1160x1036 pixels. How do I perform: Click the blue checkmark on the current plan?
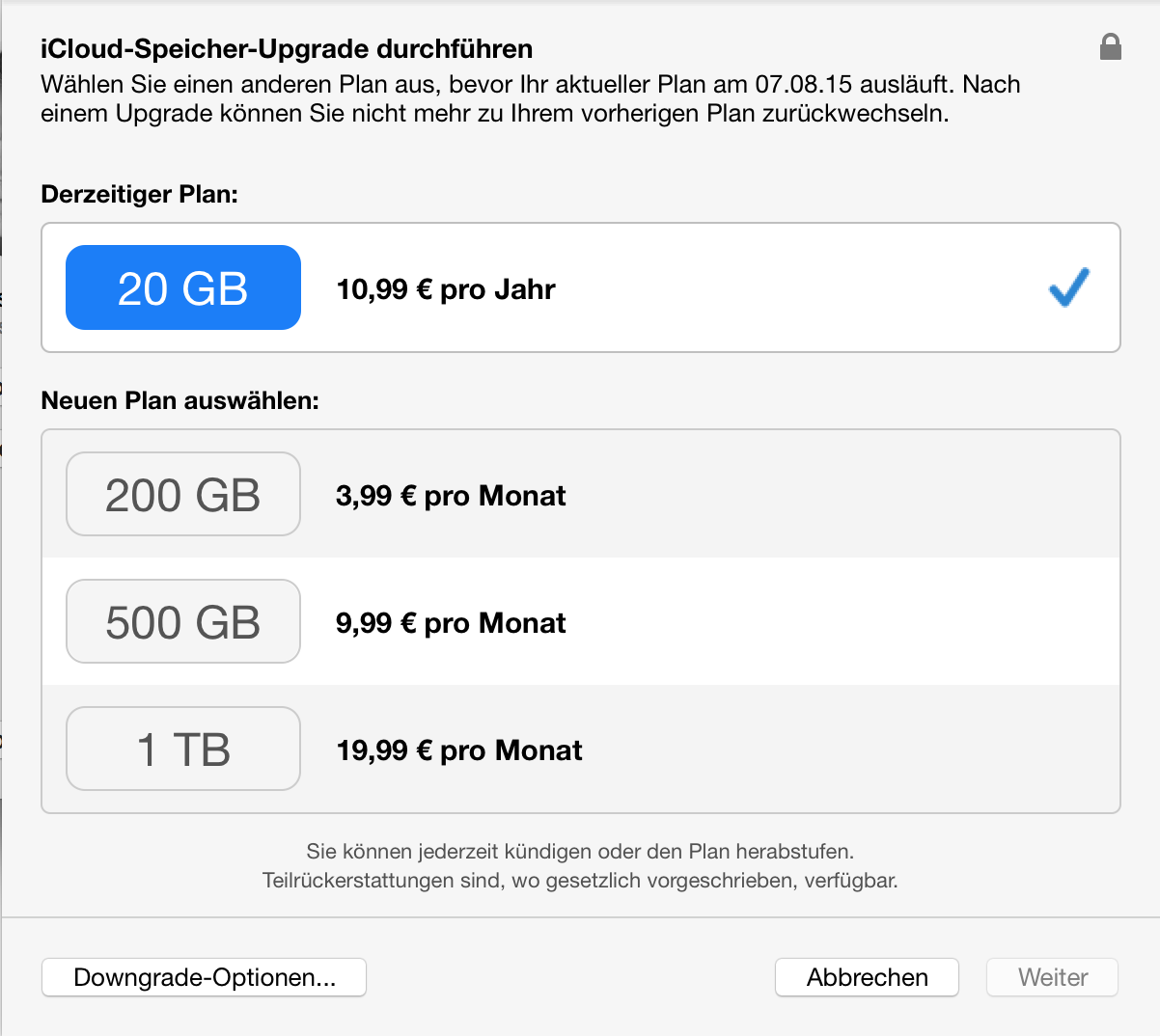tap(1069, 287)
